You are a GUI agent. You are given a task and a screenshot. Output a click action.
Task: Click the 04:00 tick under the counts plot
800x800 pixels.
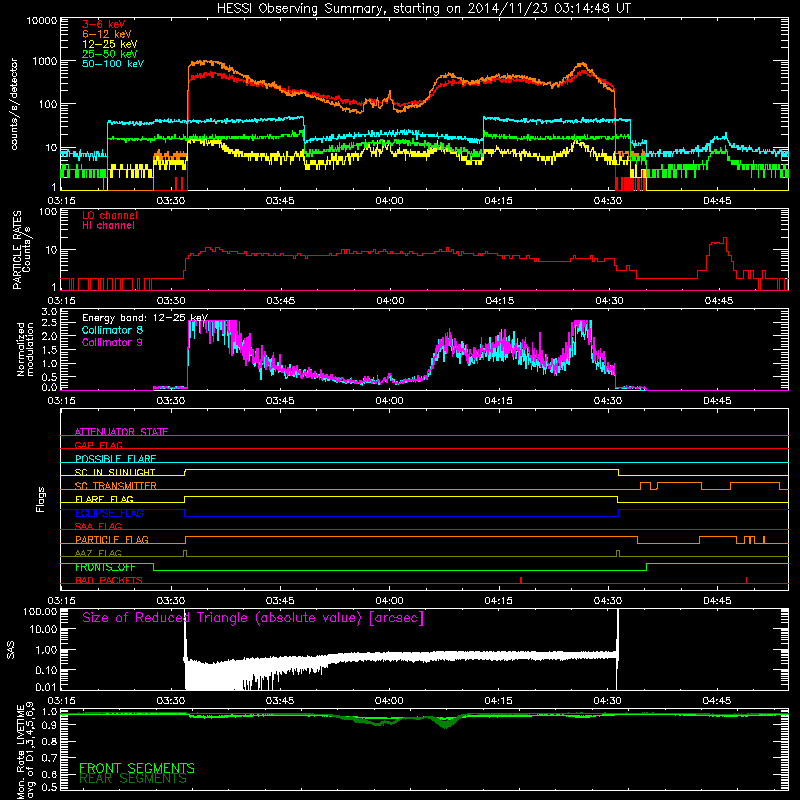tap(389, 201)
